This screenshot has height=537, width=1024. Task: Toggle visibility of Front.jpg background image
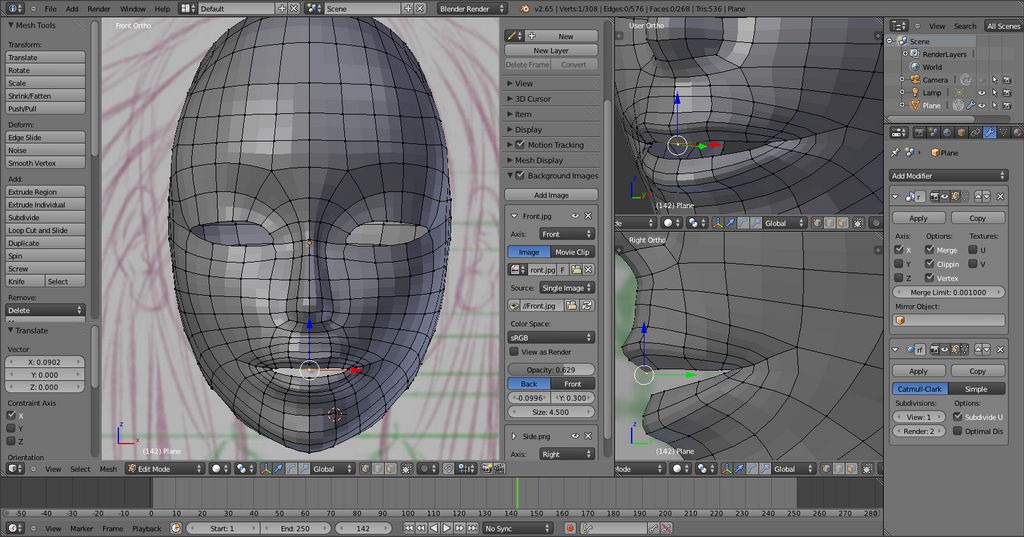click(x=575, y=216)
